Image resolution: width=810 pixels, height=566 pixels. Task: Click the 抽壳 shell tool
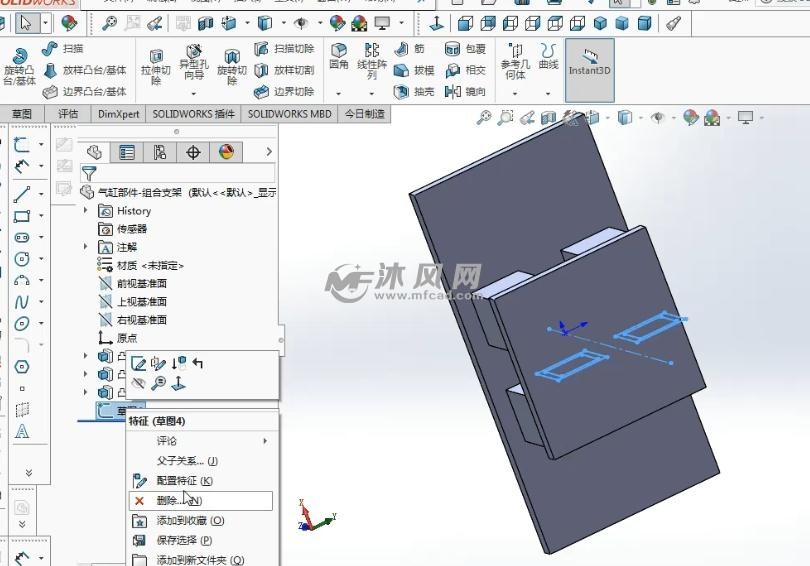(414, 92)
